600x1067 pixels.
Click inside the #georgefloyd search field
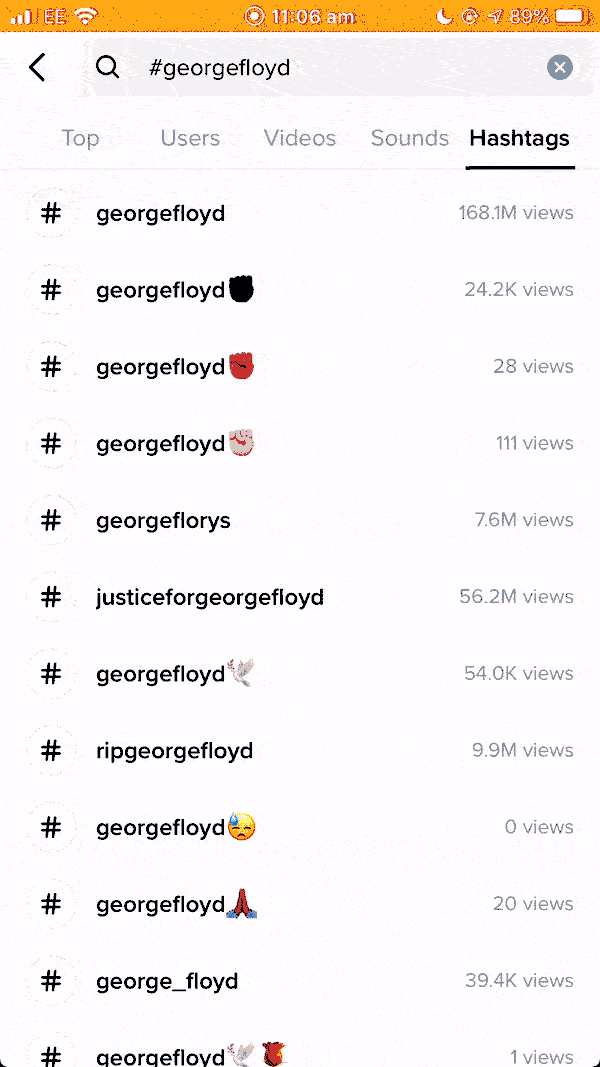[330, 68]
